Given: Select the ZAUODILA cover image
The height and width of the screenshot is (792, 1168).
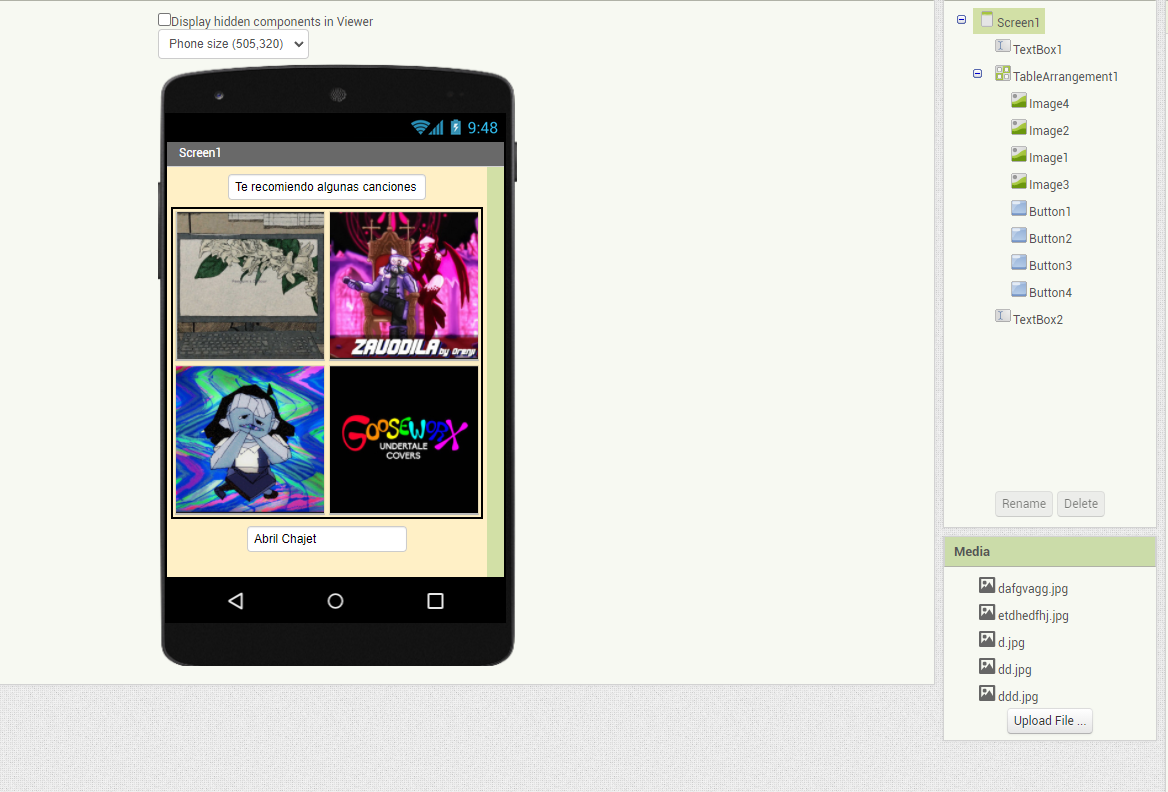Looking at the screenshot, I should [404, 285].
